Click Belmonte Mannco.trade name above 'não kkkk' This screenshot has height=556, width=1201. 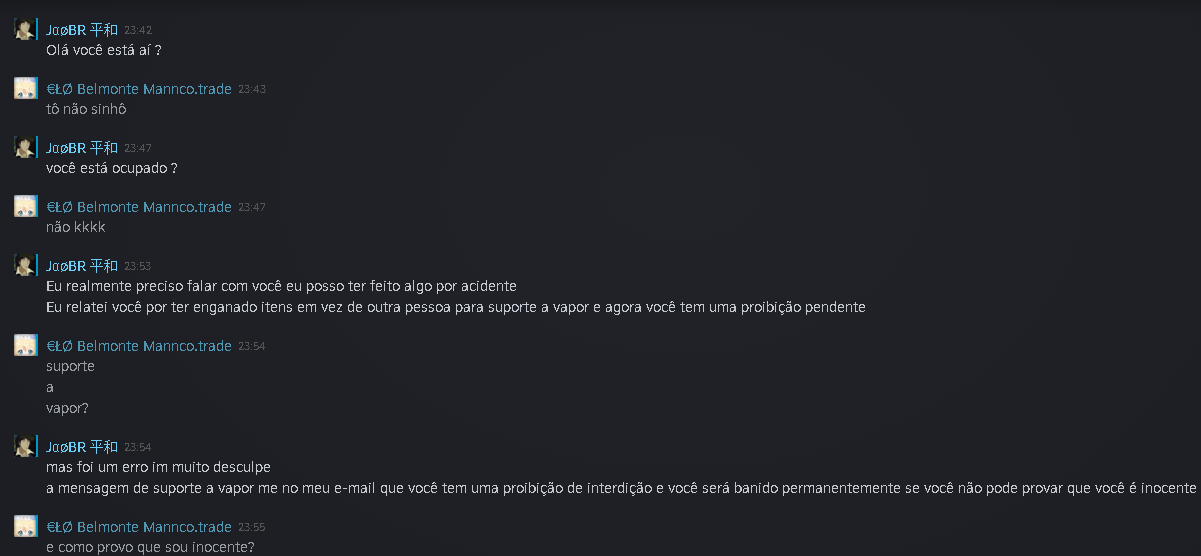coord(139,207)
